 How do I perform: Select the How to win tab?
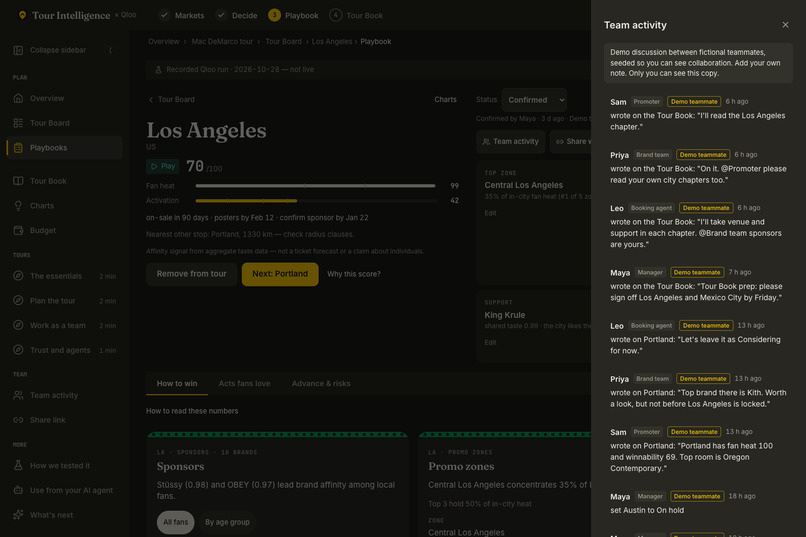[x=177, y=383]
